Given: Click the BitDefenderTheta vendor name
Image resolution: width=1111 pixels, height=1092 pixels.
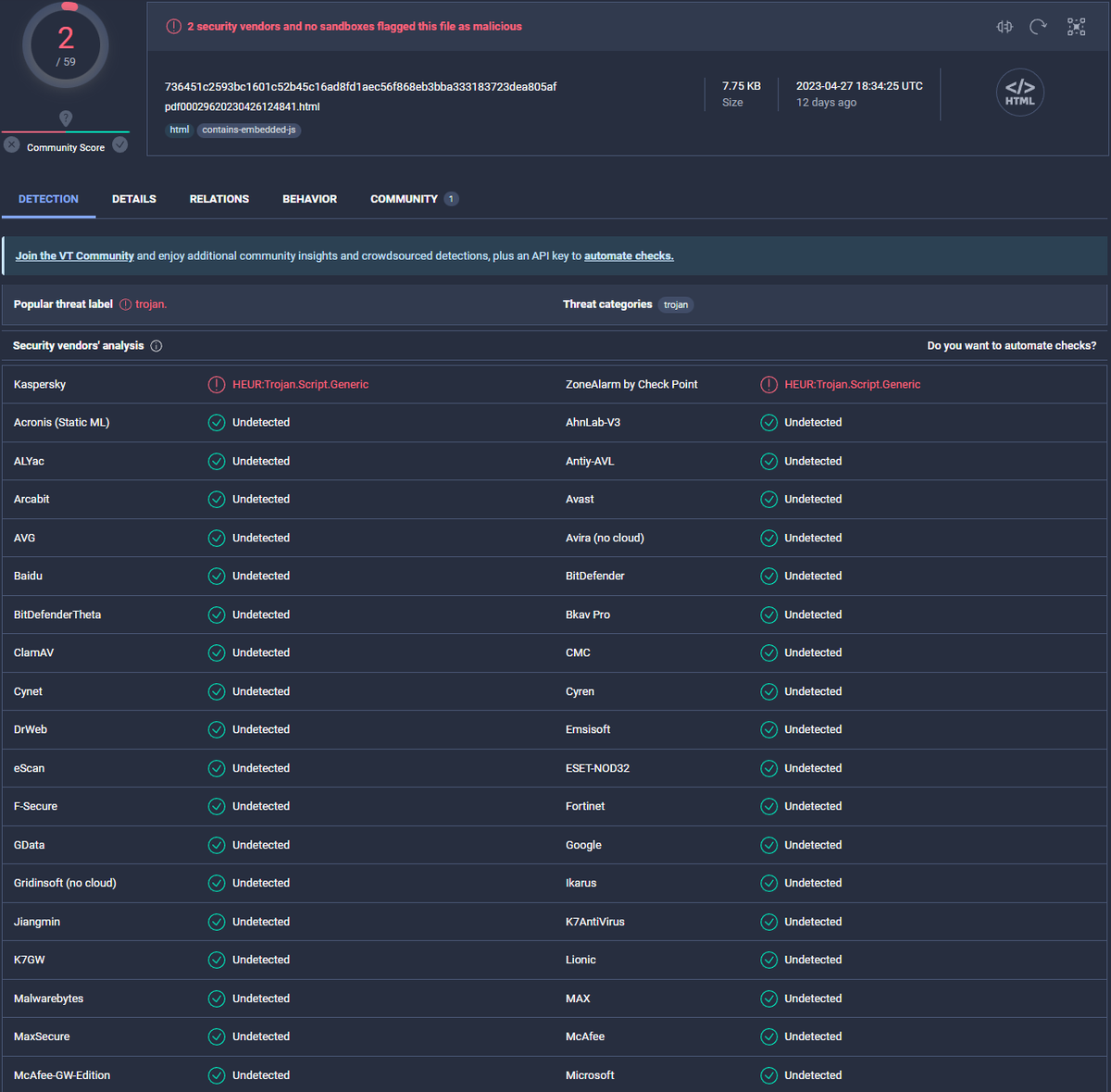Looking at the screenshot, I should click(57, 614).
